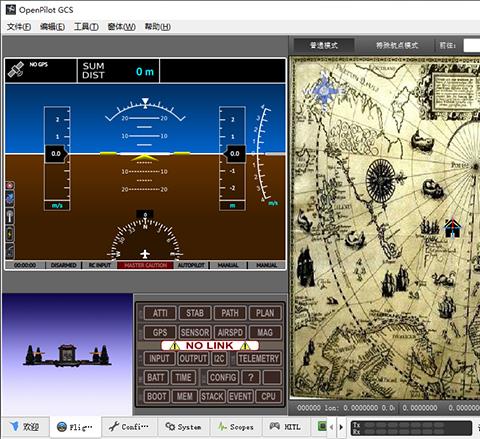Click the satellite GPS status icon

coord(16,69)
